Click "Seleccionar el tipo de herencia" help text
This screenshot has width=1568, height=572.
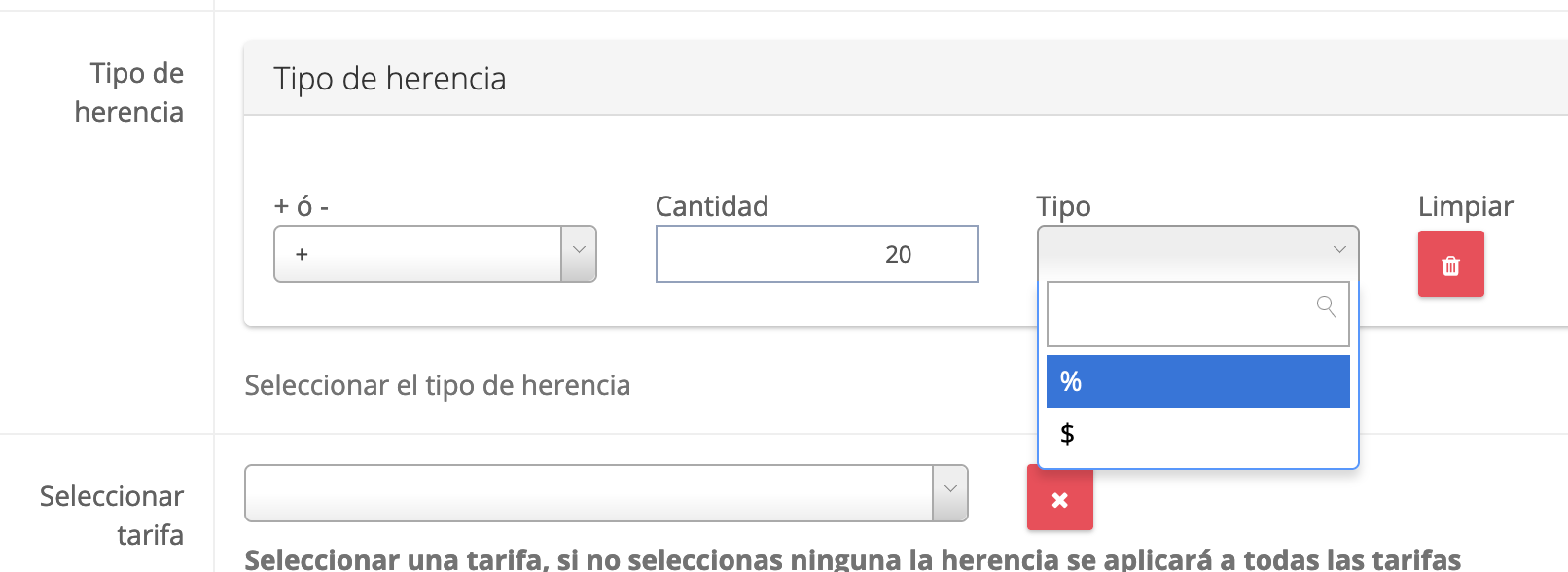(438, 385)
